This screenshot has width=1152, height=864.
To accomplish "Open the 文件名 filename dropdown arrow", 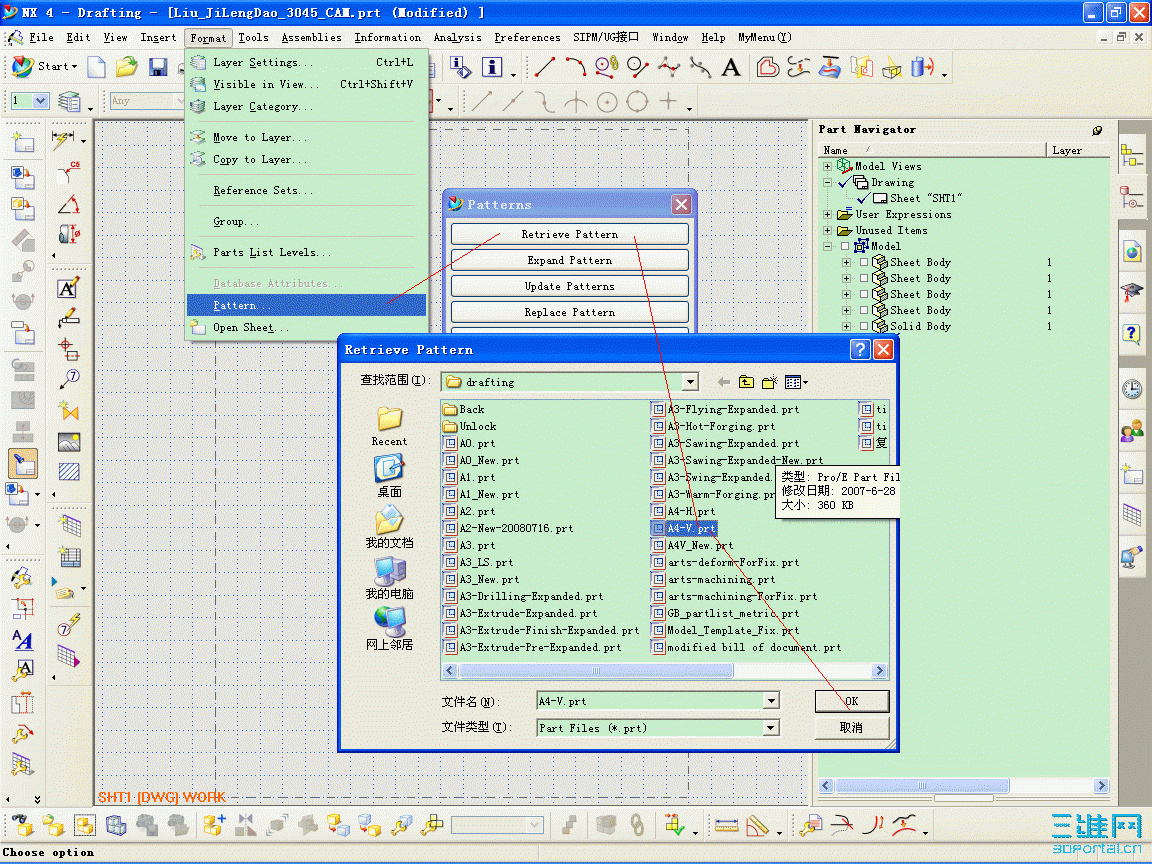I will click(x=771, y=702).
